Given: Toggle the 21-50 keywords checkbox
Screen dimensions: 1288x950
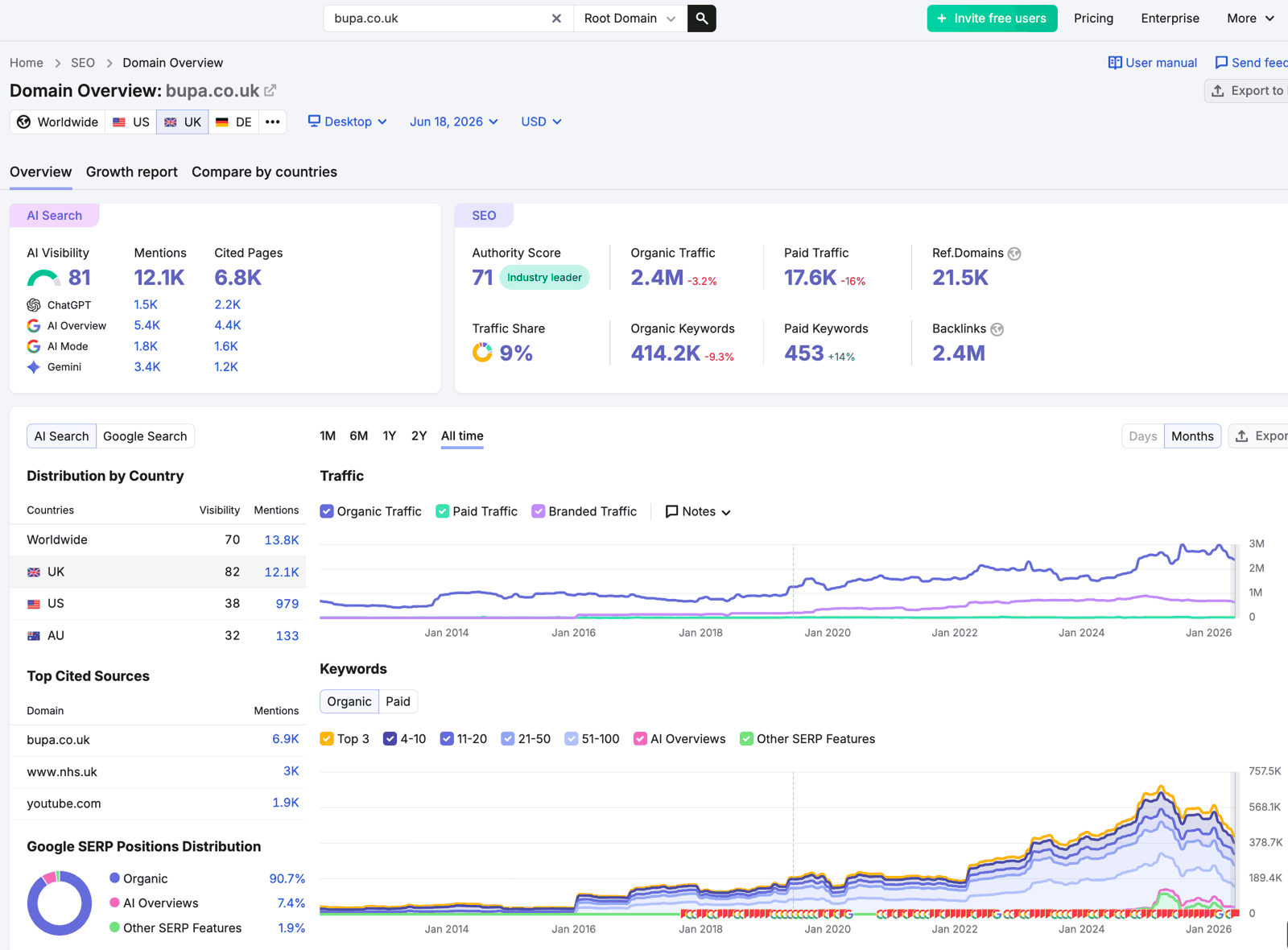Looking at the screenshot, I should coord(508,739).
